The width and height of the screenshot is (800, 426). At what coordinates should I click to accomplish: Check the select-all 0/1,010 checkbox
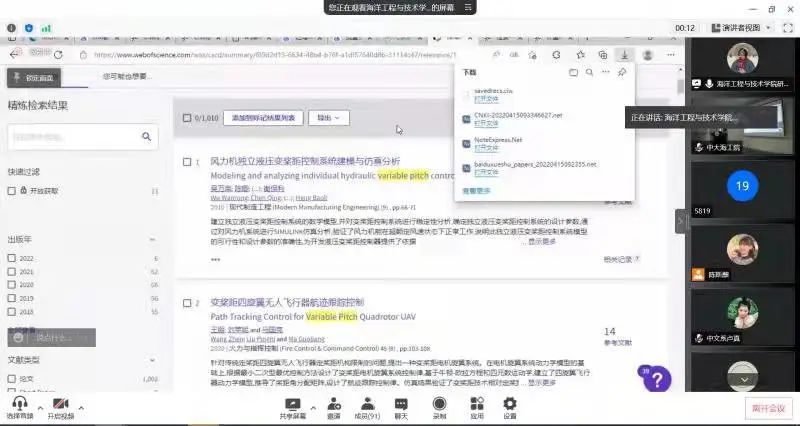tap(187, 118)
